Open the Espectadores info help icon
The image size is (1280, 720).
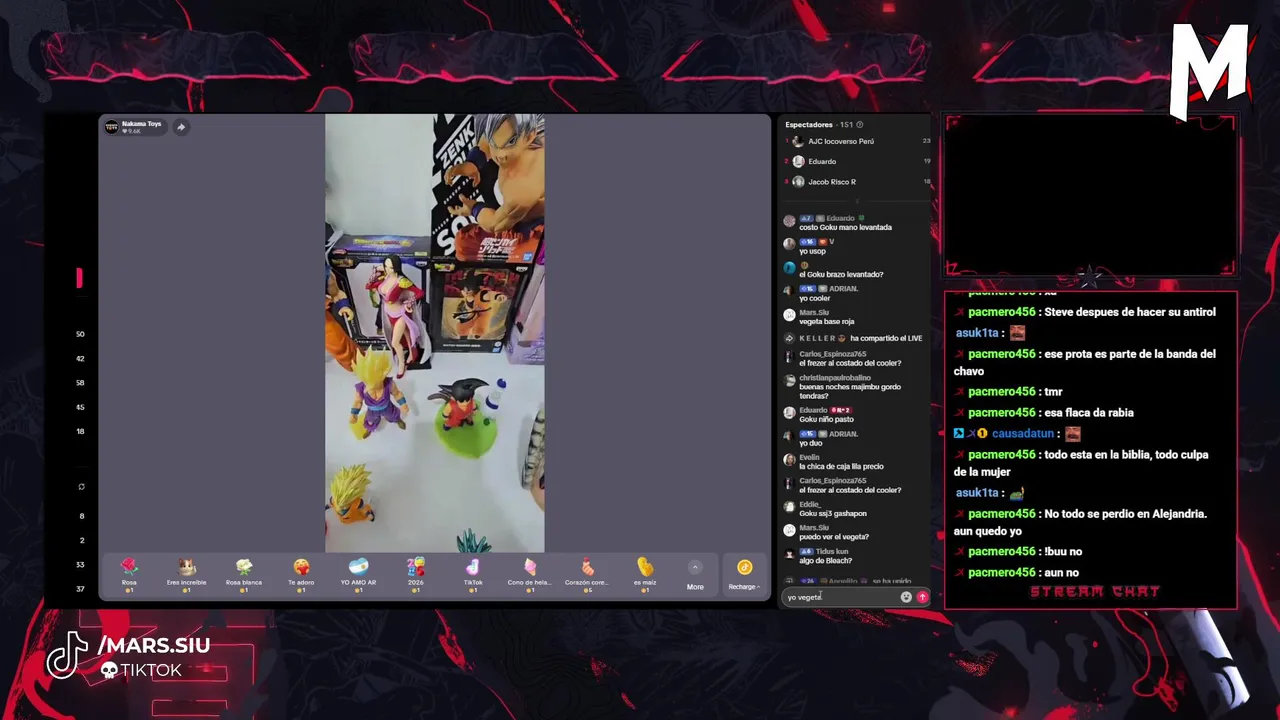pyautogui.click(x=859, y=125)
